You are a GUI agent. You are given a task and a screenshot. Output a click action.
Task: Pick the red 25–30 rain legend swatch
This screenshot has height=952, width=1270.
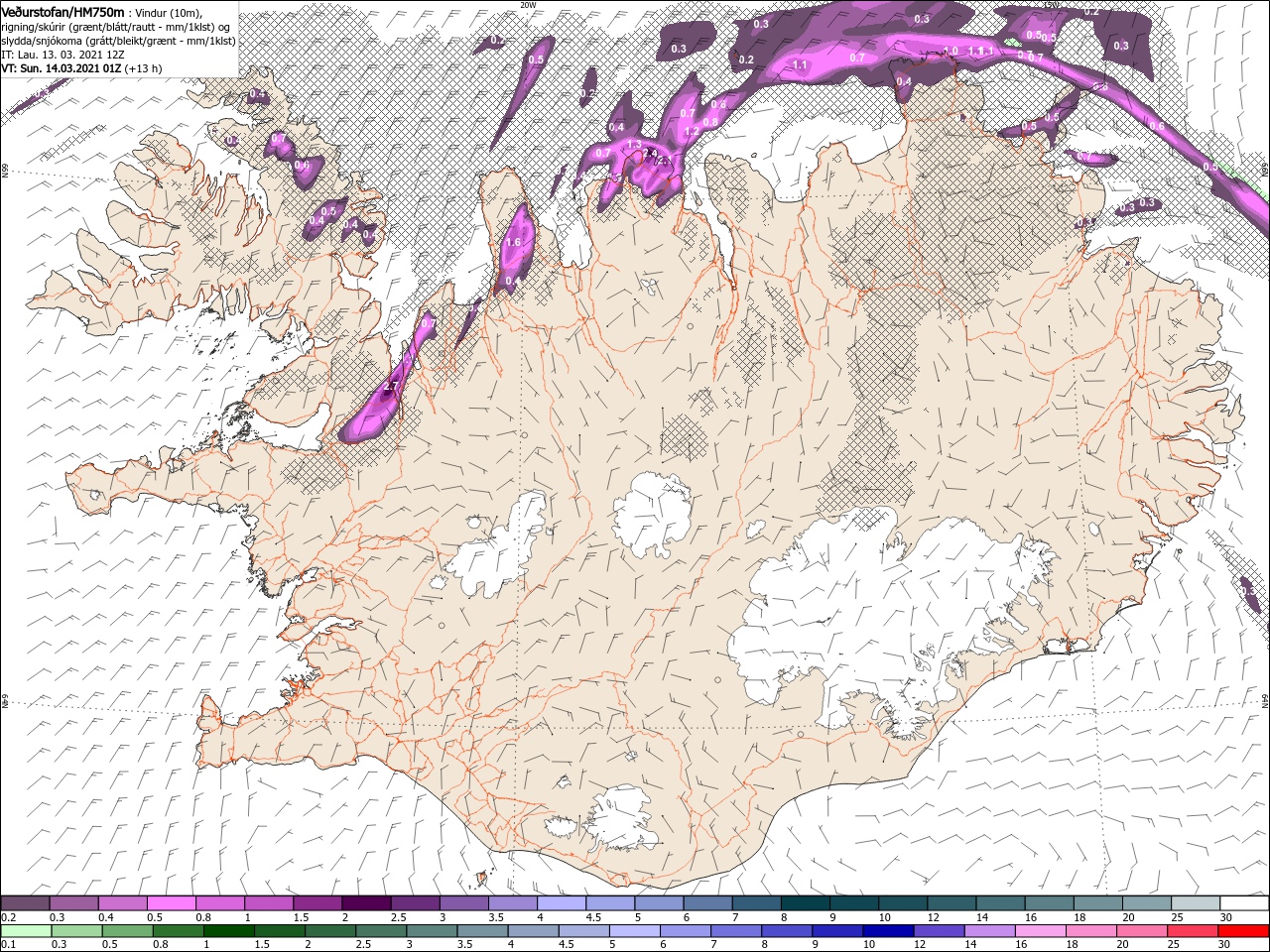[1192, 930]
